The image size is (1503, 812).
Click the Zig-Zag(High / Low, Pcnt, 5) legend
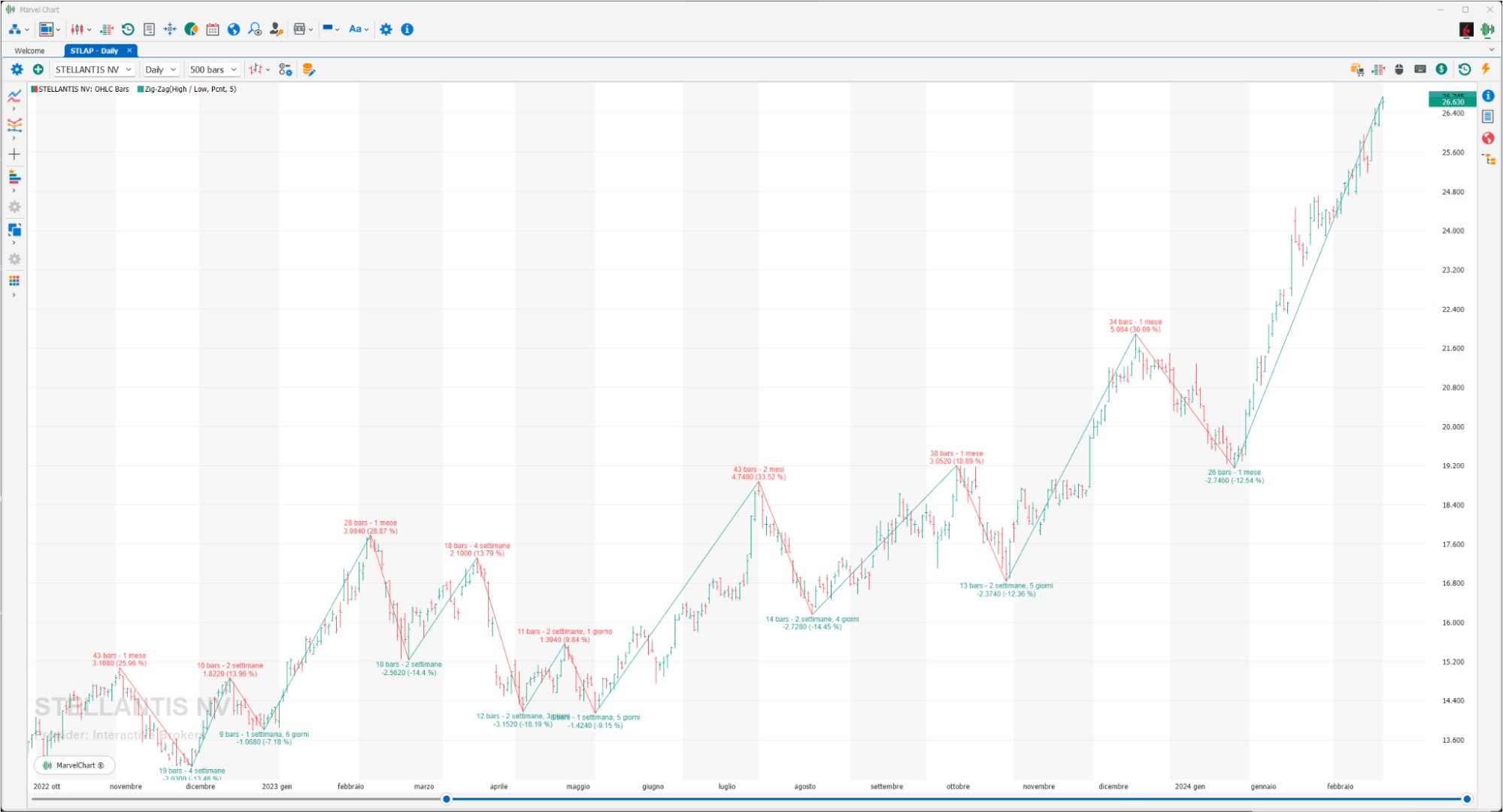[x=186, y=89]
